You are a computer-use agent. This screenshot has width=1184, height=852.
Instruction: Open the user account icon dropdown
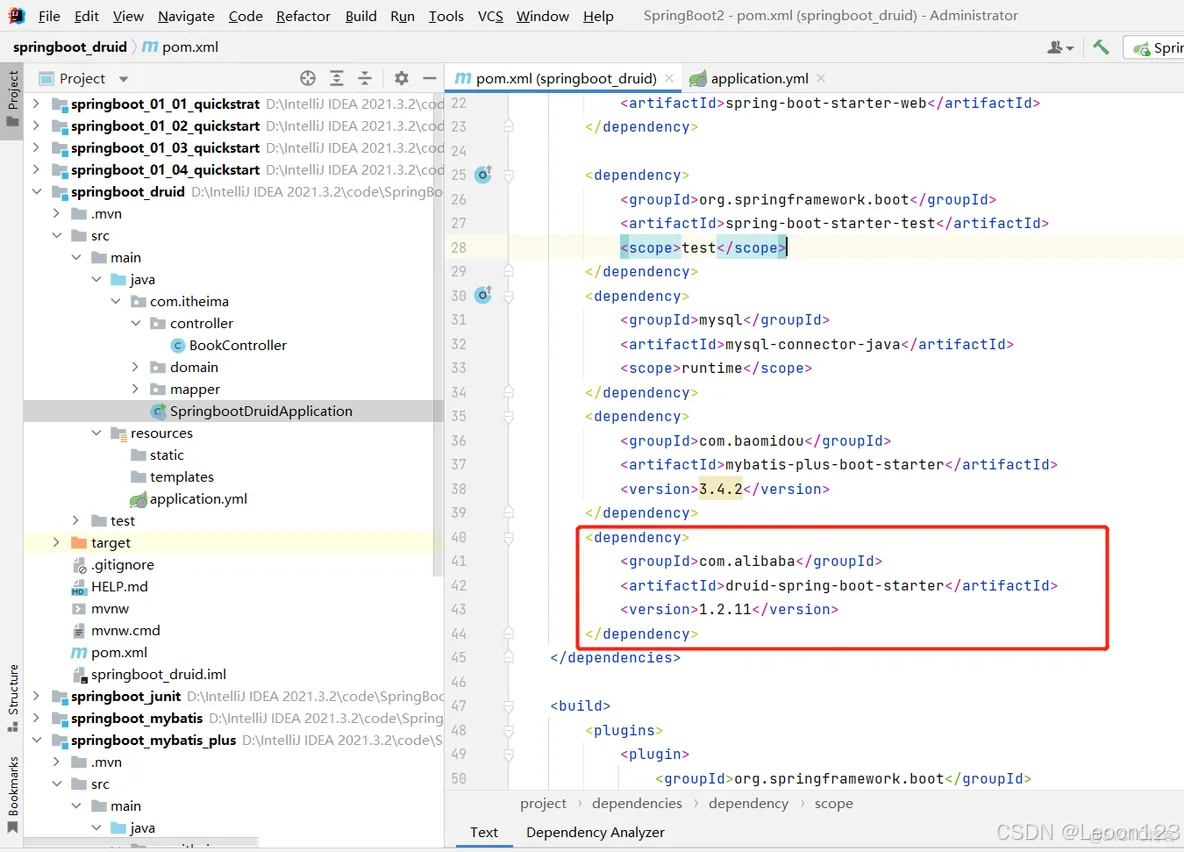click(x=1060, y=48)
